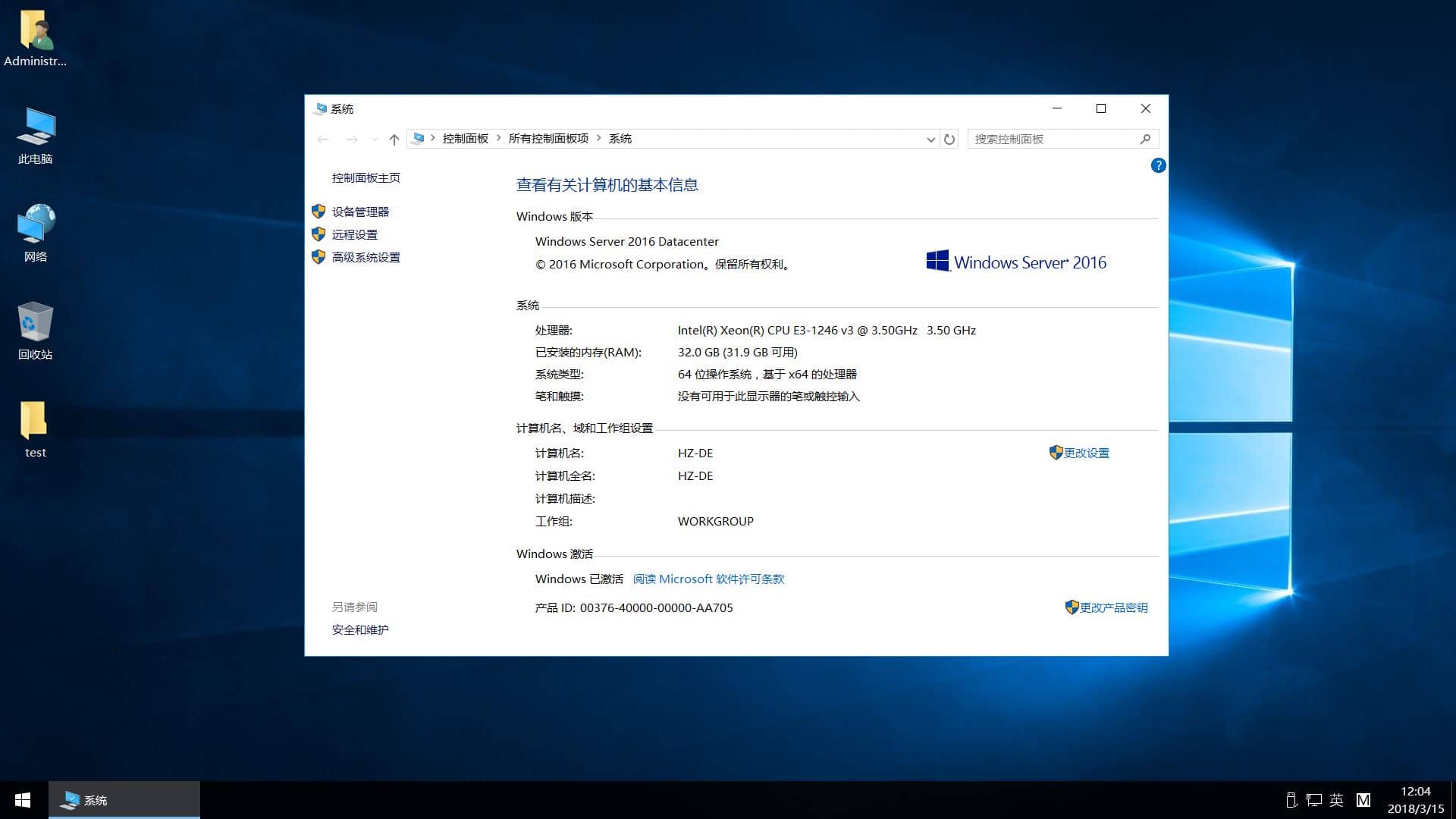Open 设备管理器 from the sidebar
This screenshot has height=819, width=1456.
pyautogui.click(x=360, y=212)
